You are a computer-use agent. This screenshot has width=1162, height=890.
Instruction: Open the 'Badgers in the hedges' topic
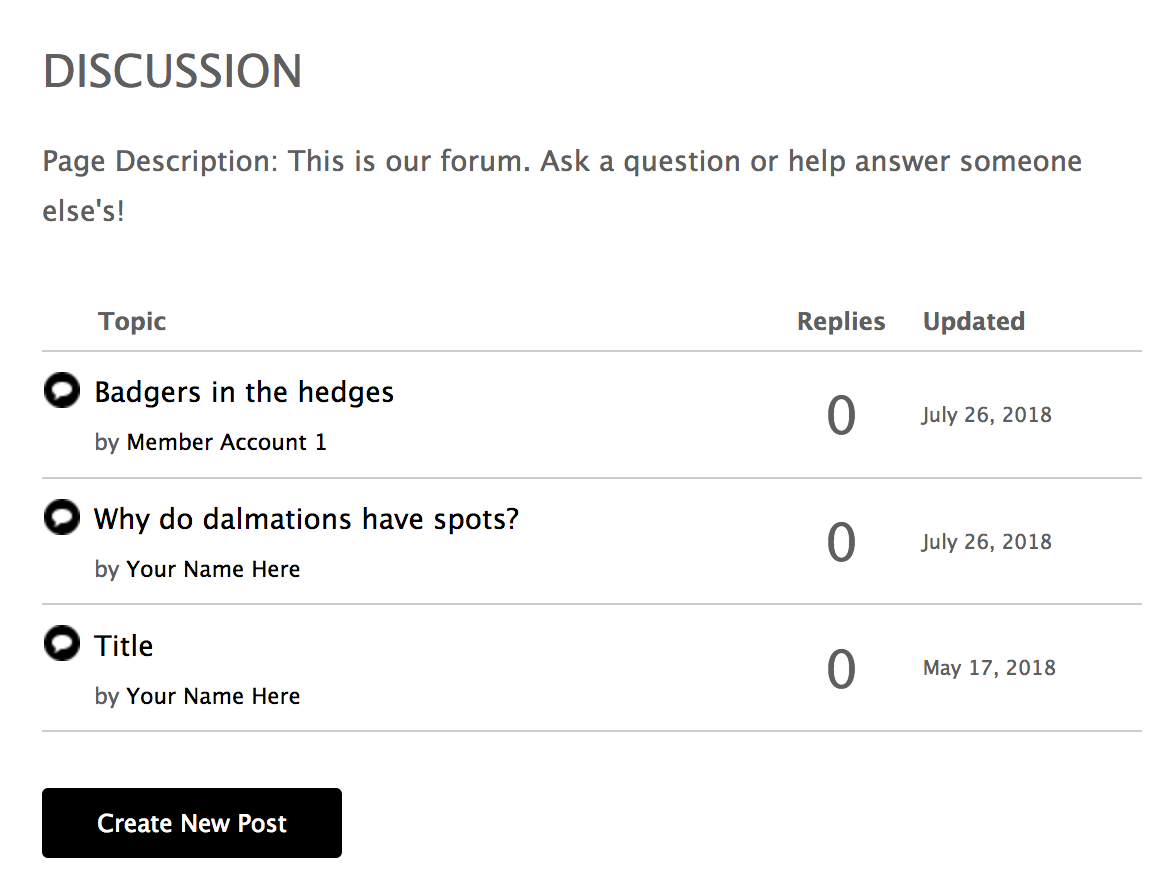(244, 392)
